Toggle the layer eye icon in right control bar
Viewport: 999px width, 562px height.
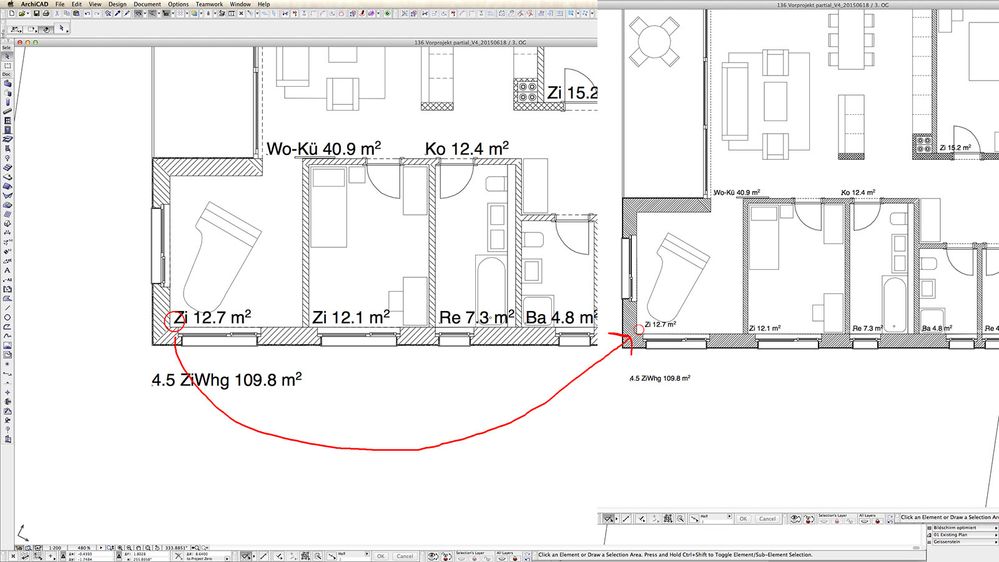(x=795, y=519)
